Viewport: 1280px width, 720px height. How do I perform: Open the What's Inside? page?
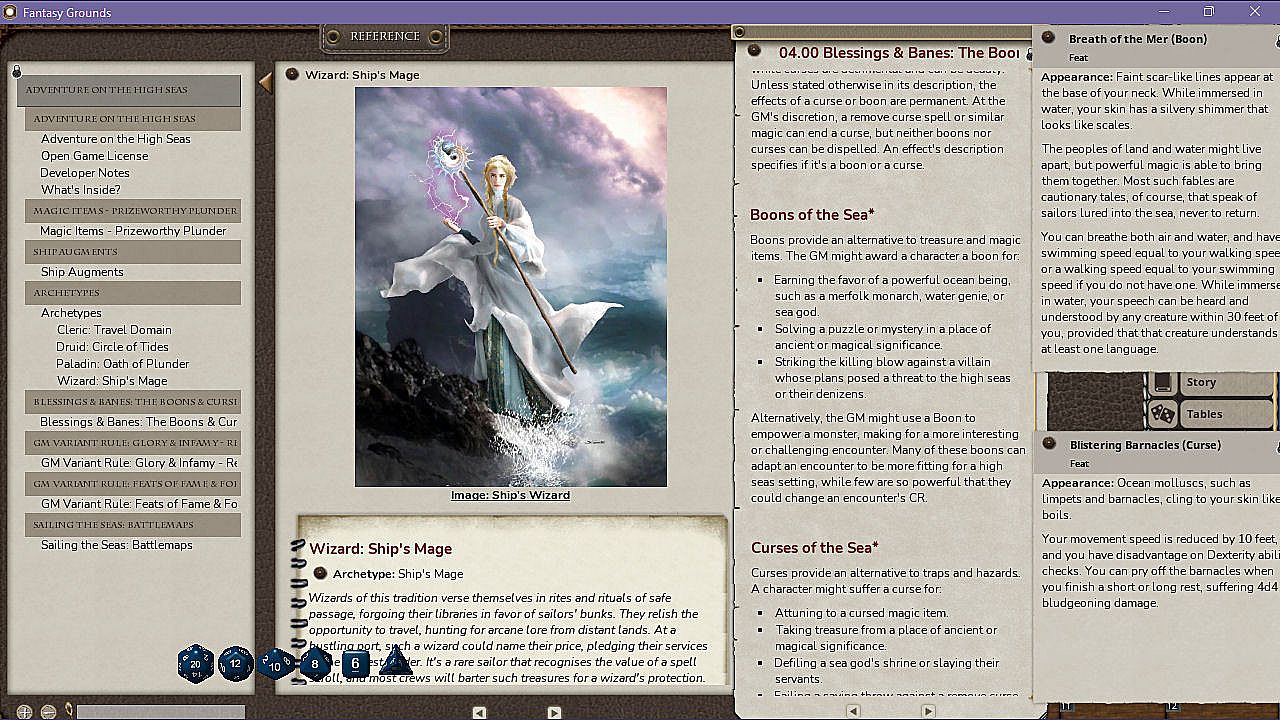[x=81, y=190]
